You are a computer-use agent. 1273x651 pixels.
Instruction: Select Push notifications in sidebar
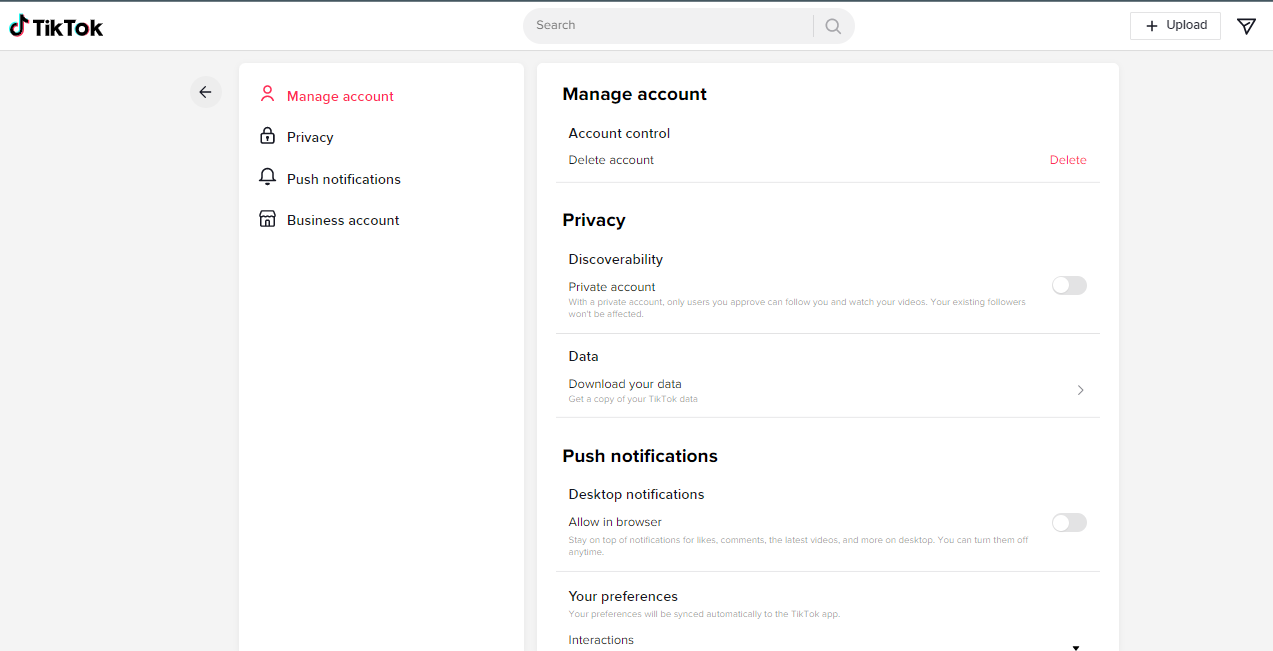(x=344, y=179)
